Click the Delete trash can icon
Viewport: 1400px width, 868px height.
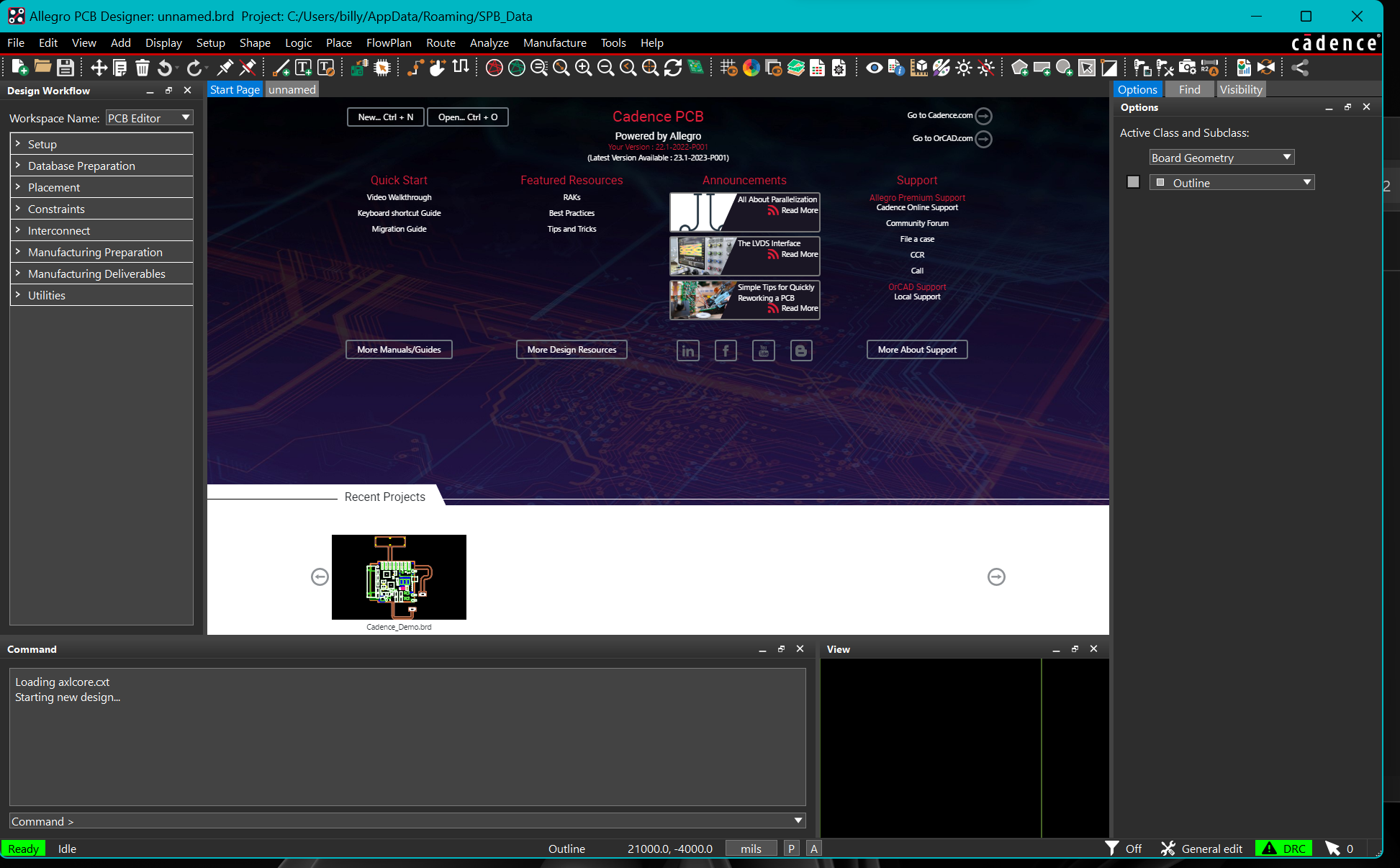pyautogui.click(x=143, y=68)
